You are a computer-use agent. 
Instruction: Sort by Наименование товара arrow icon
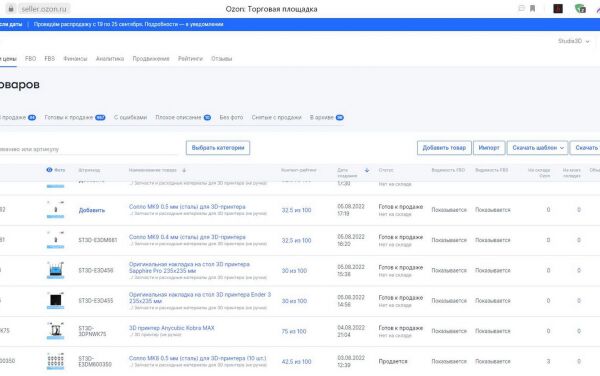pos(184,170)
